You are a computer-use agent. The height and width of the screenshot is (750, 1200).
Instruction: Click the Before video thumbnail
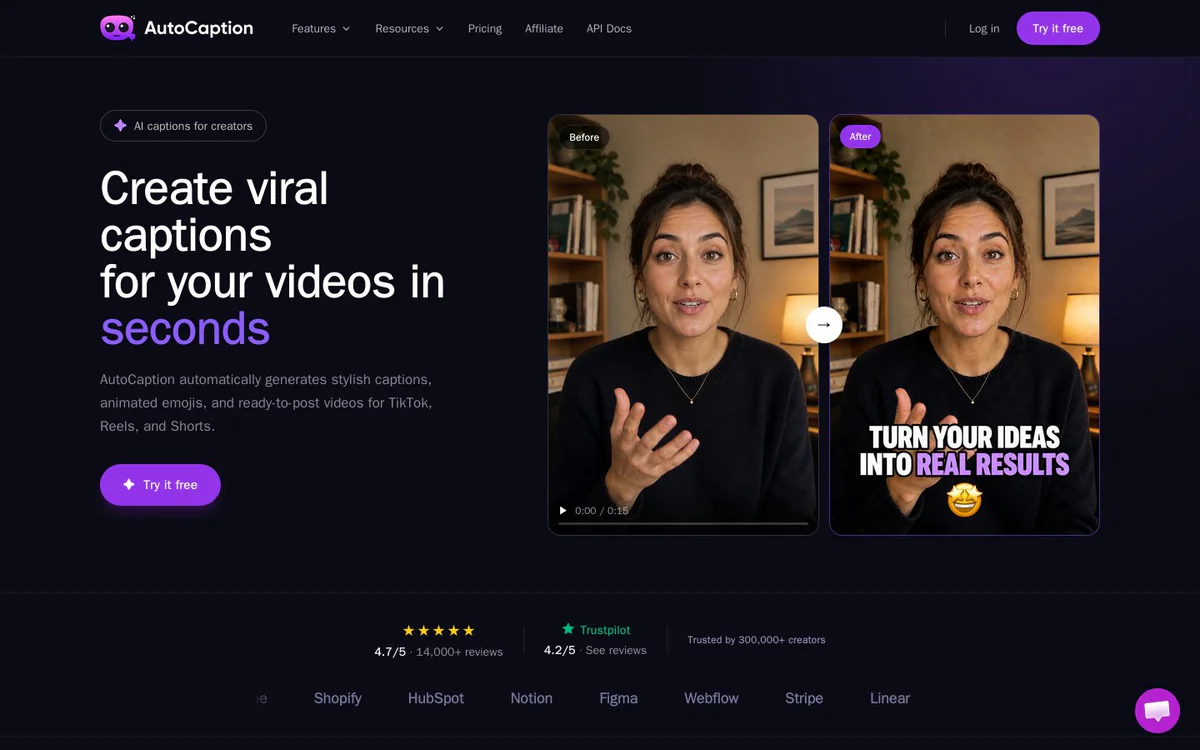(683, 325)
